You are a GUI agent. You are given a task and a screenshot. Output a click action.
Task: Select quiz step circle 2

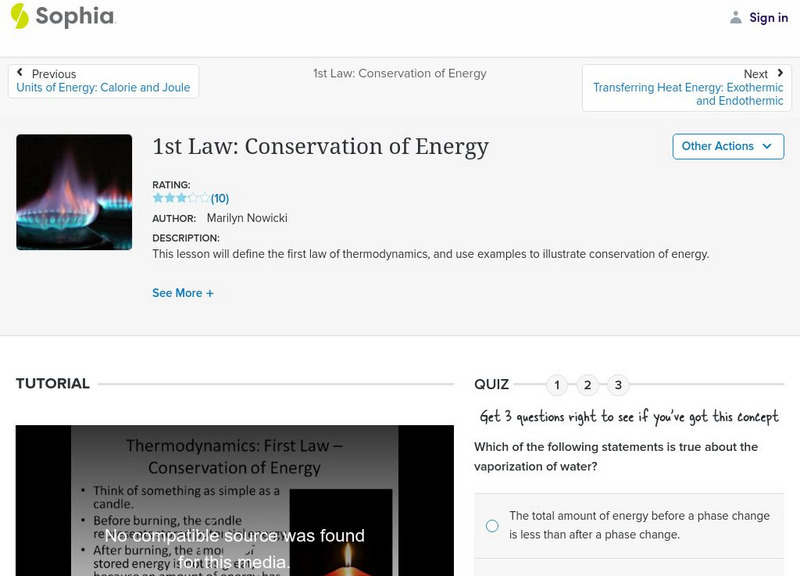pyautogui.click(x=587, y=384)
